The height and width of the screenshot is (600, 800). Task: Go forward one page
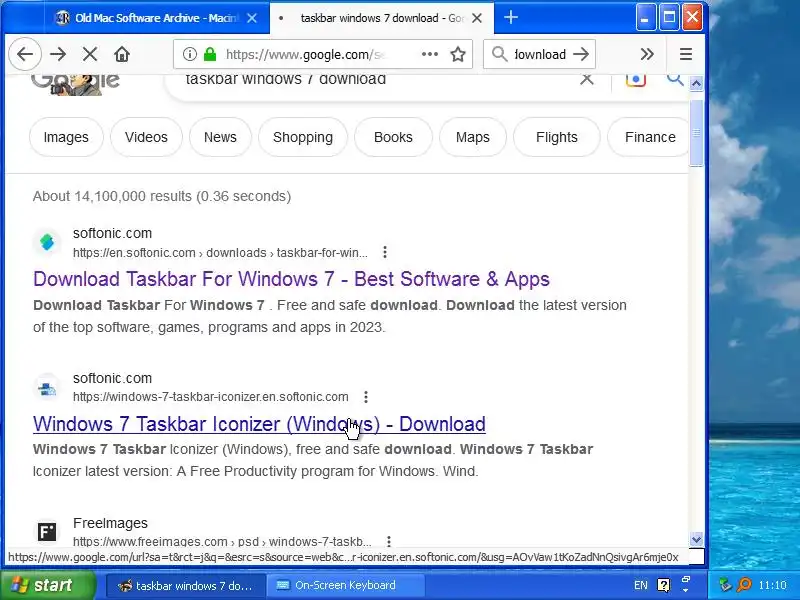pyautogui.click(x=58, y=54)
